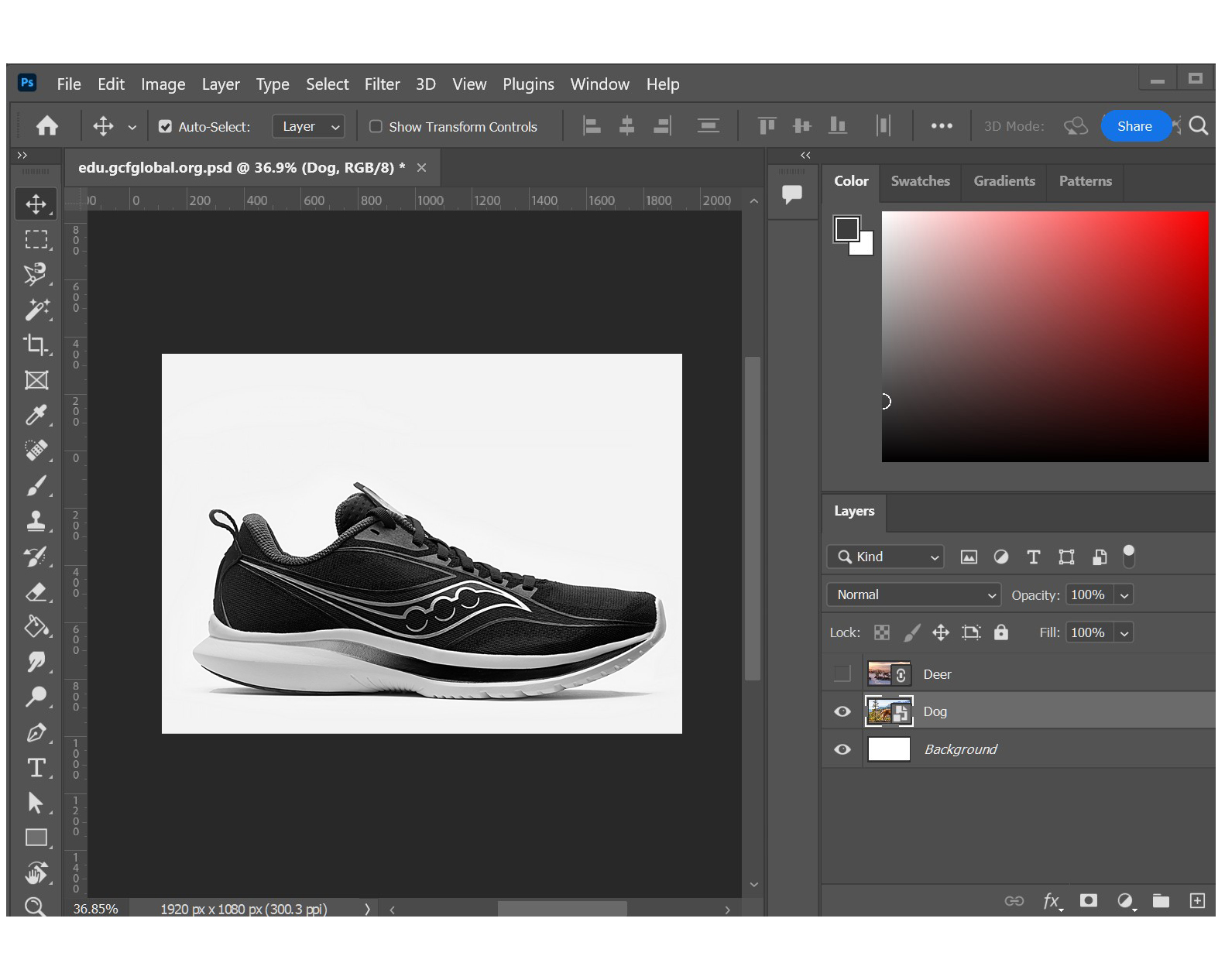Screen dimensions: 1225x980
Task: Open the File menu
Action: [69, 84]
